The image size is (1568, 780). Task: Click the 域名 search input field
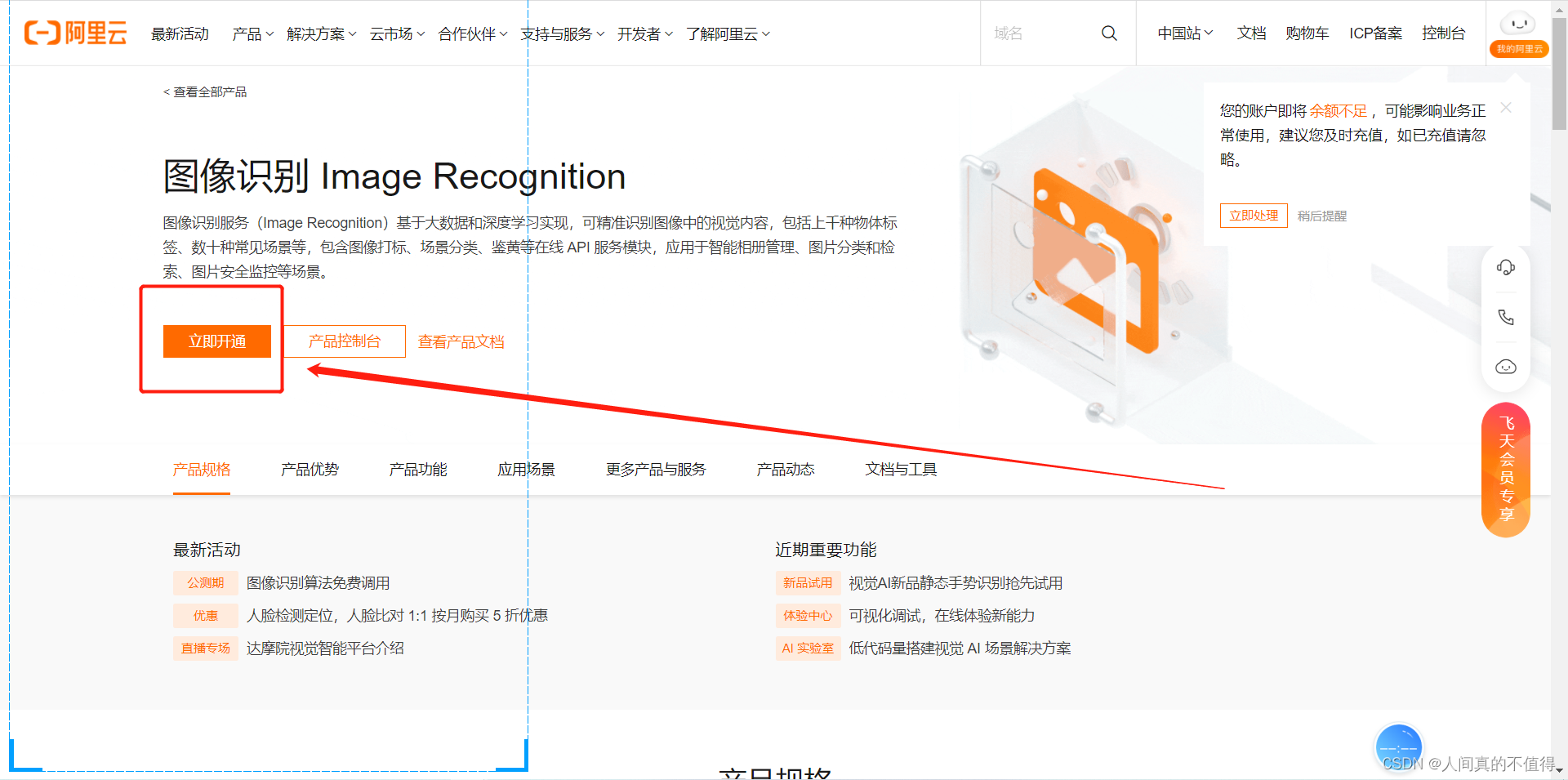[1041, 33]
